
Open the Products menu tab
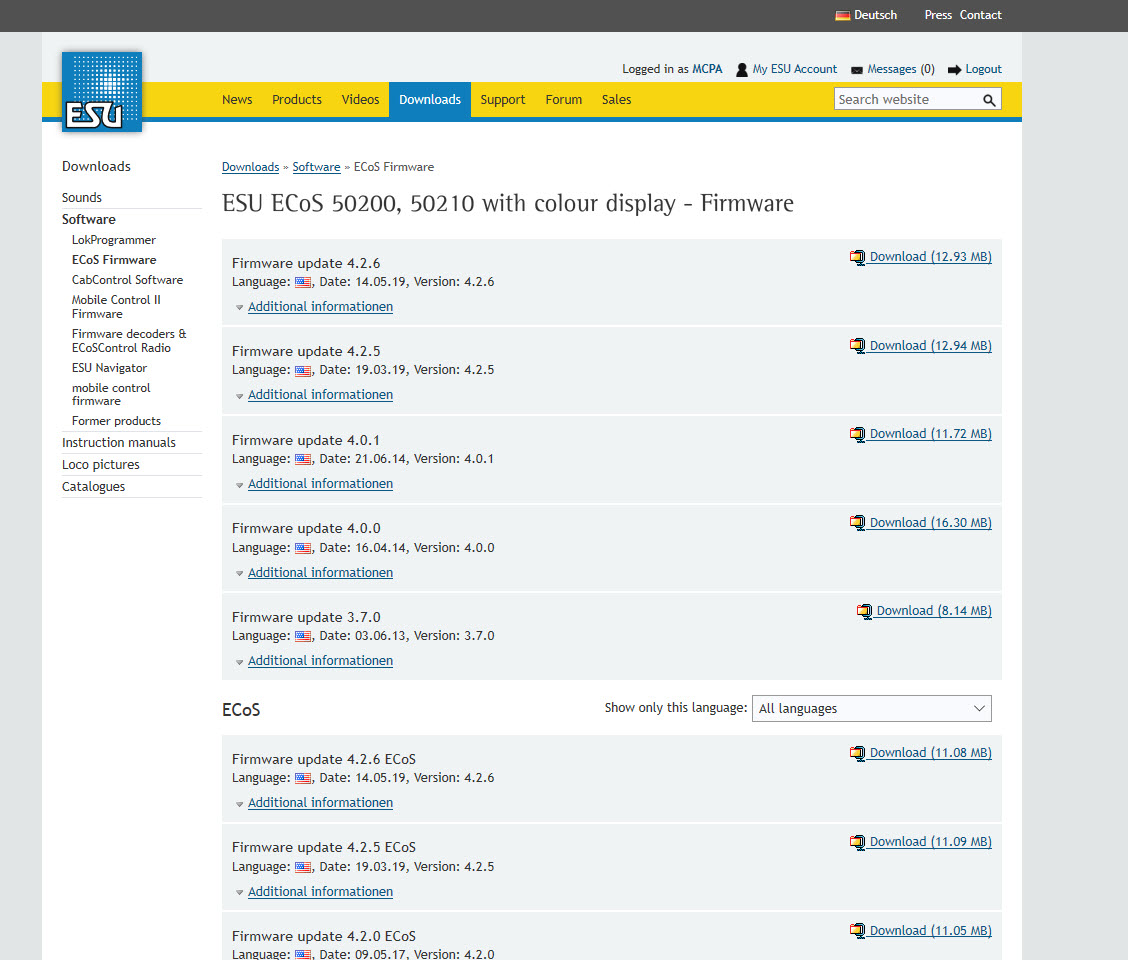click(x=297, y=100)
